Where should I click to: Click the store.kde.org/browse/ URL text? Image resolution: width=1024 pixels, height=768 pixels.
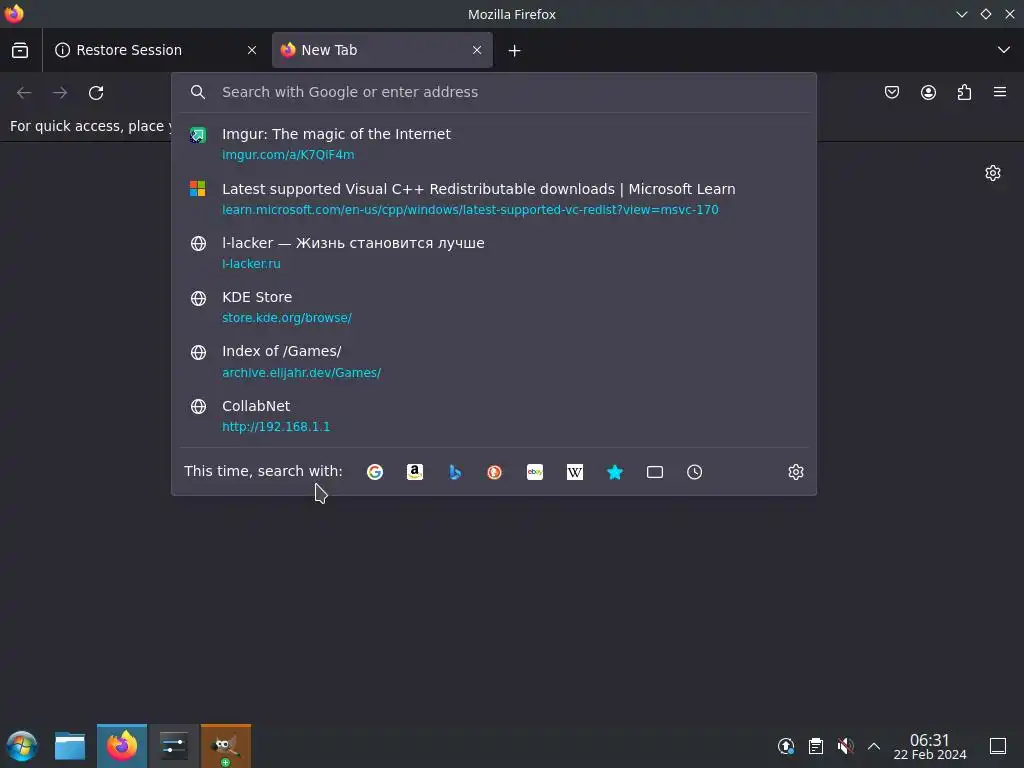click(287, 318)
